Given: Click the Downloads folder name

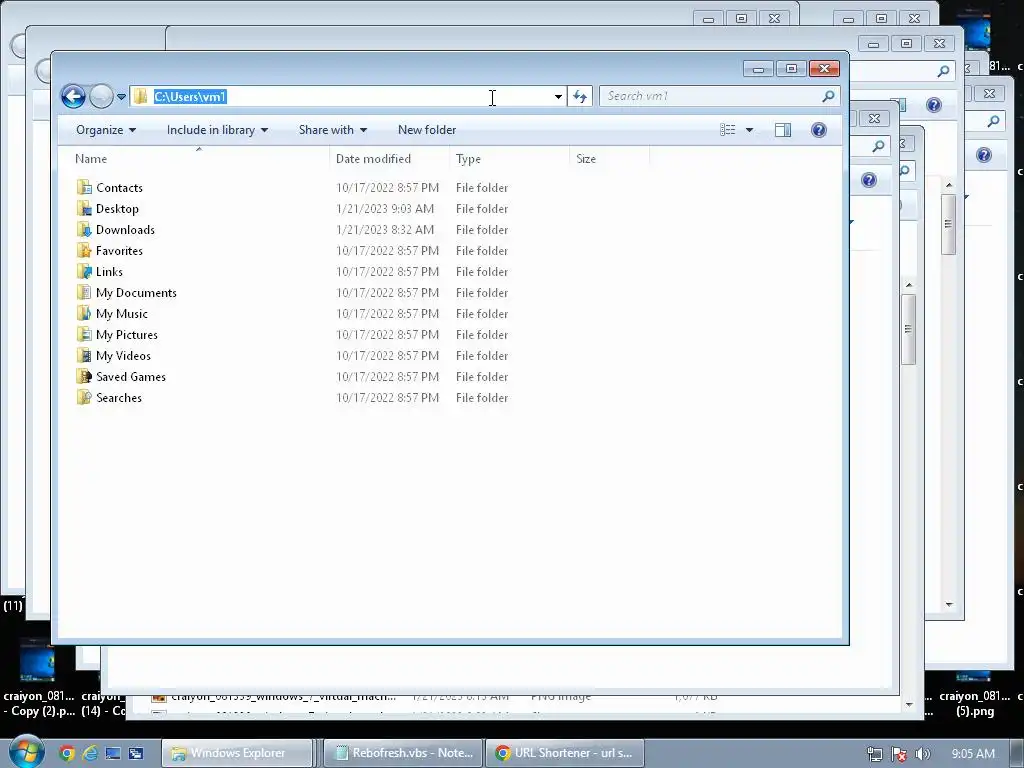Looking at the screenshot, I should [125, 229].
